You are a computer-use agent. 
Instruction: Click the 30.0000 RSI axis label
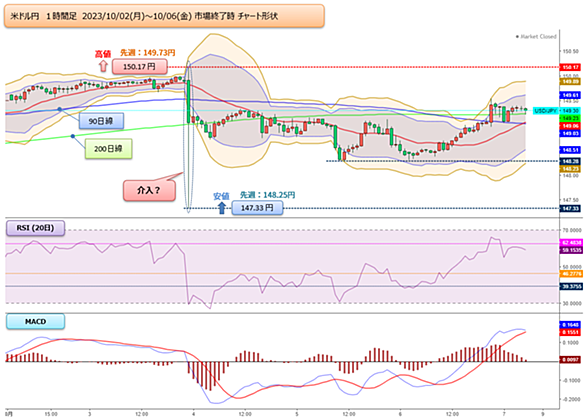point(572,303)
